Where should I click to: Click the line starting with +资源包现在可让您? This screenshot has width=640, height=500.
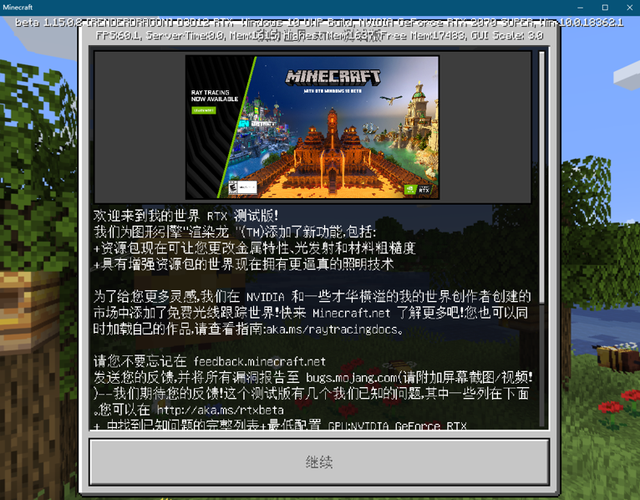pos(254,248)
